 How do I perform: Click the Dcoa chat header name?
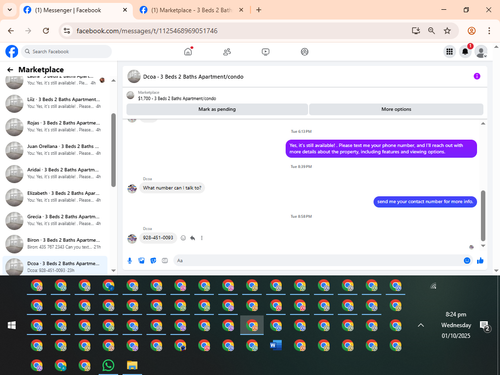click(x=193, y=77)
